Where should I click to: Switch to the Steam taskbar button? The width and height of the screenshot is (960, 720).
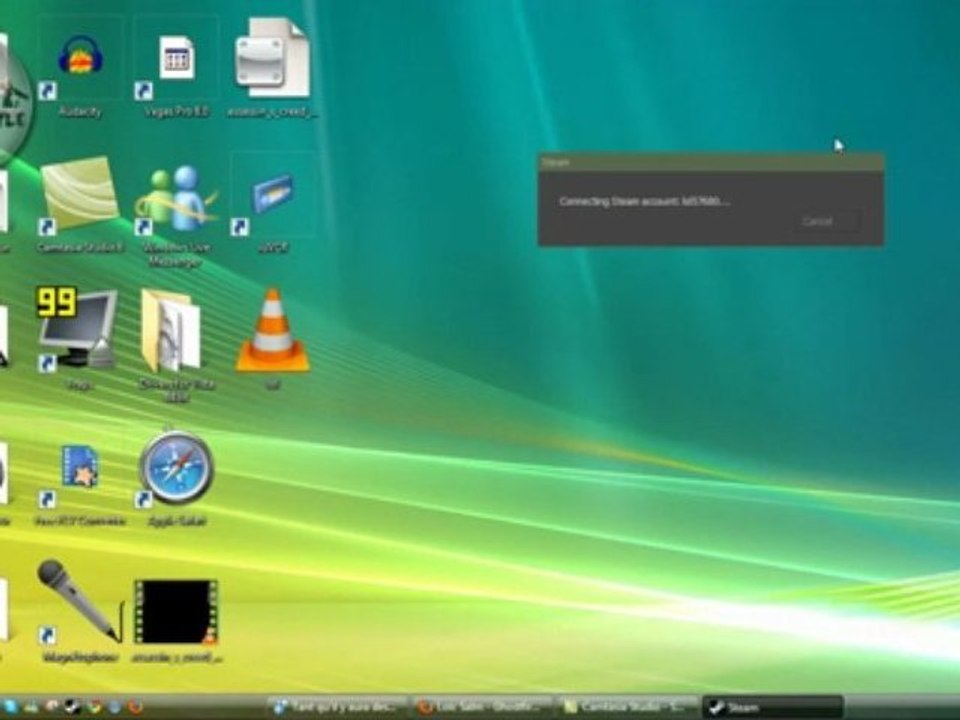pos(772,707)
